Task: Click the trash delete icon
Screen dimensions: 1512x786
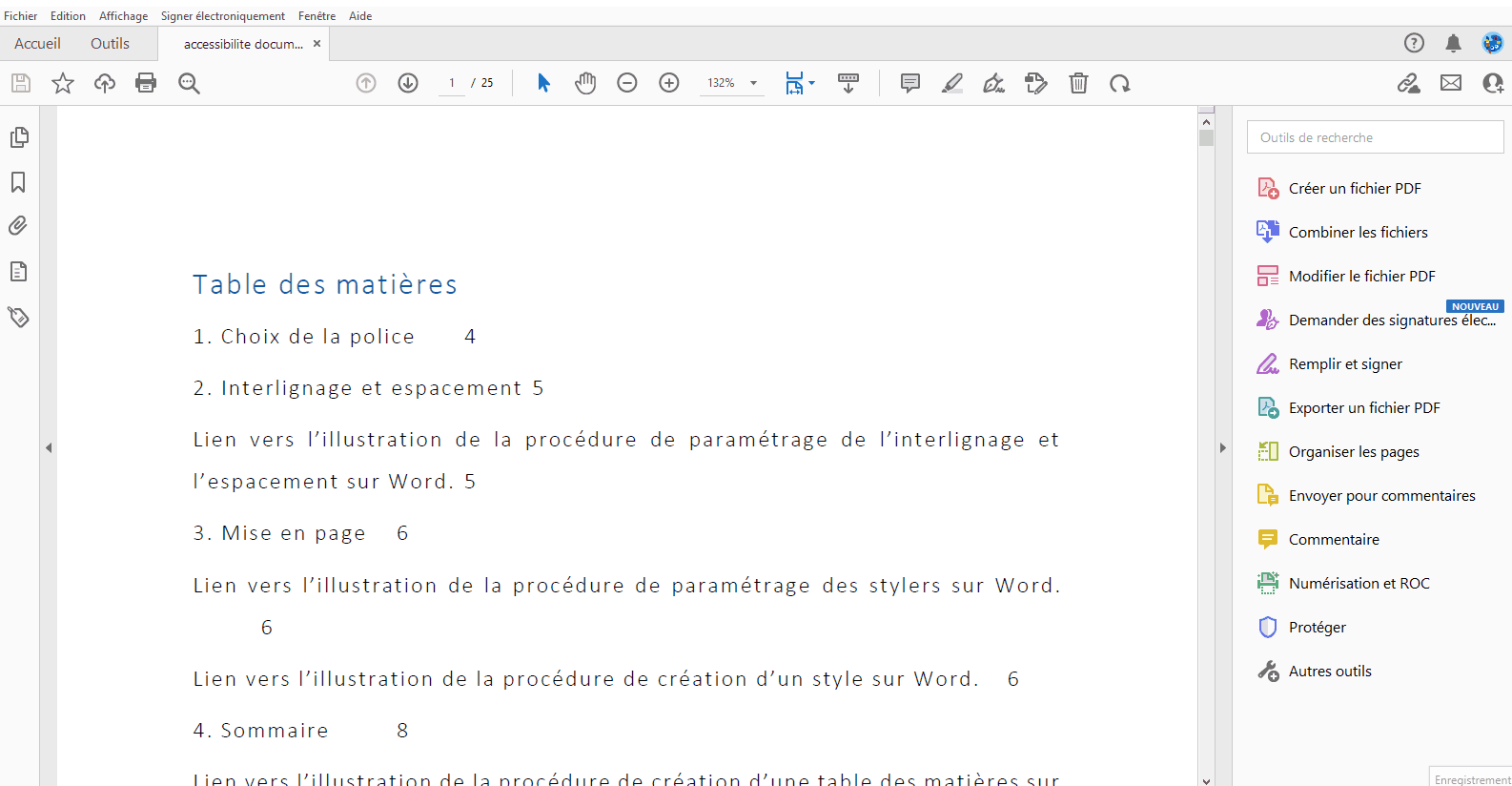Action: pyautogui.click(x=1078, y=83)
